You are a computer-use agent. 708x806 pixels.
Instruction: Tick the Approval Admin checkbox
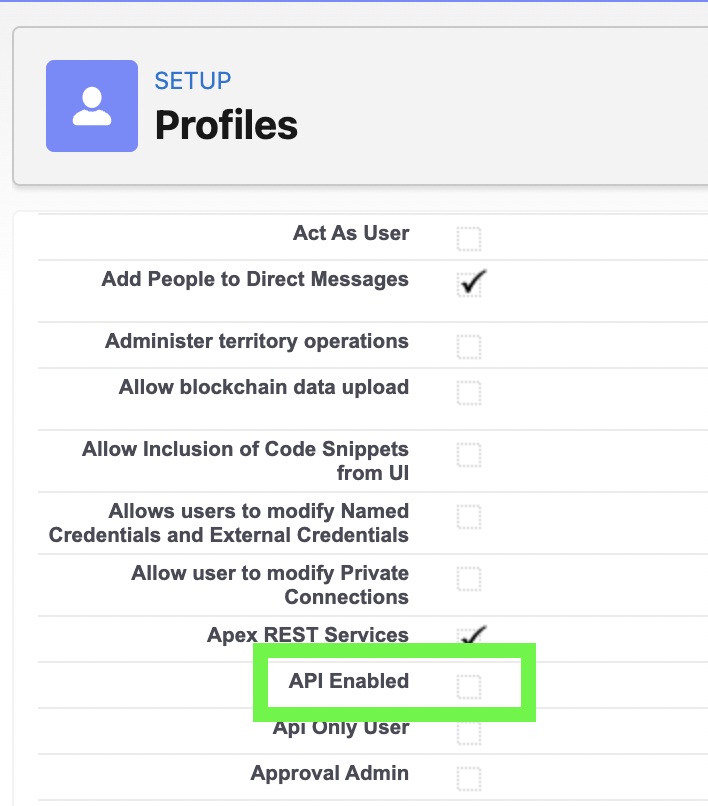[x=469, y=778]
